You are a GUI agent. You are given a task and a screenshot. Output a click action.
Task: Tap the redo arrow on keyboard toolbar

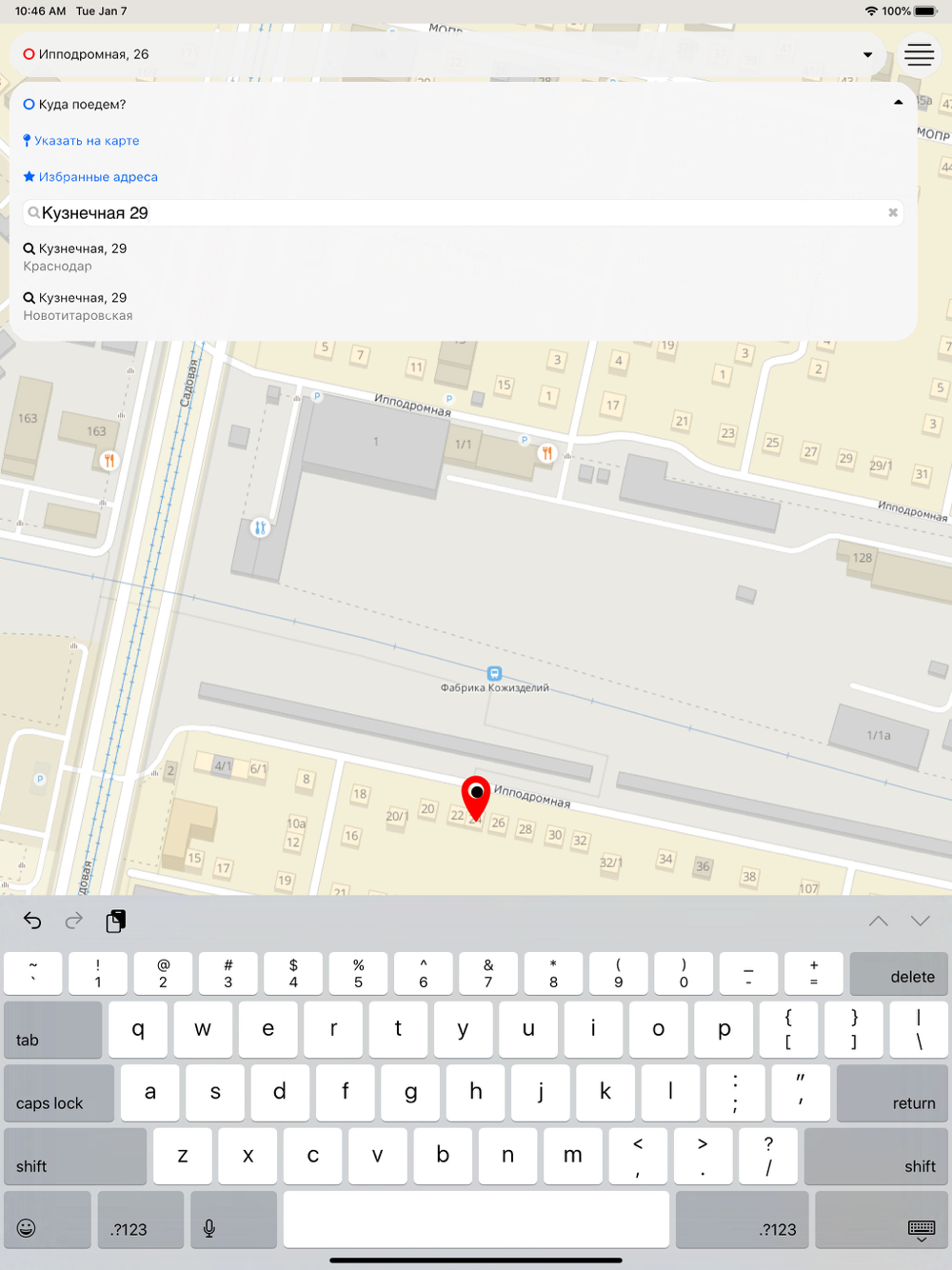click(x=74, y=921)
